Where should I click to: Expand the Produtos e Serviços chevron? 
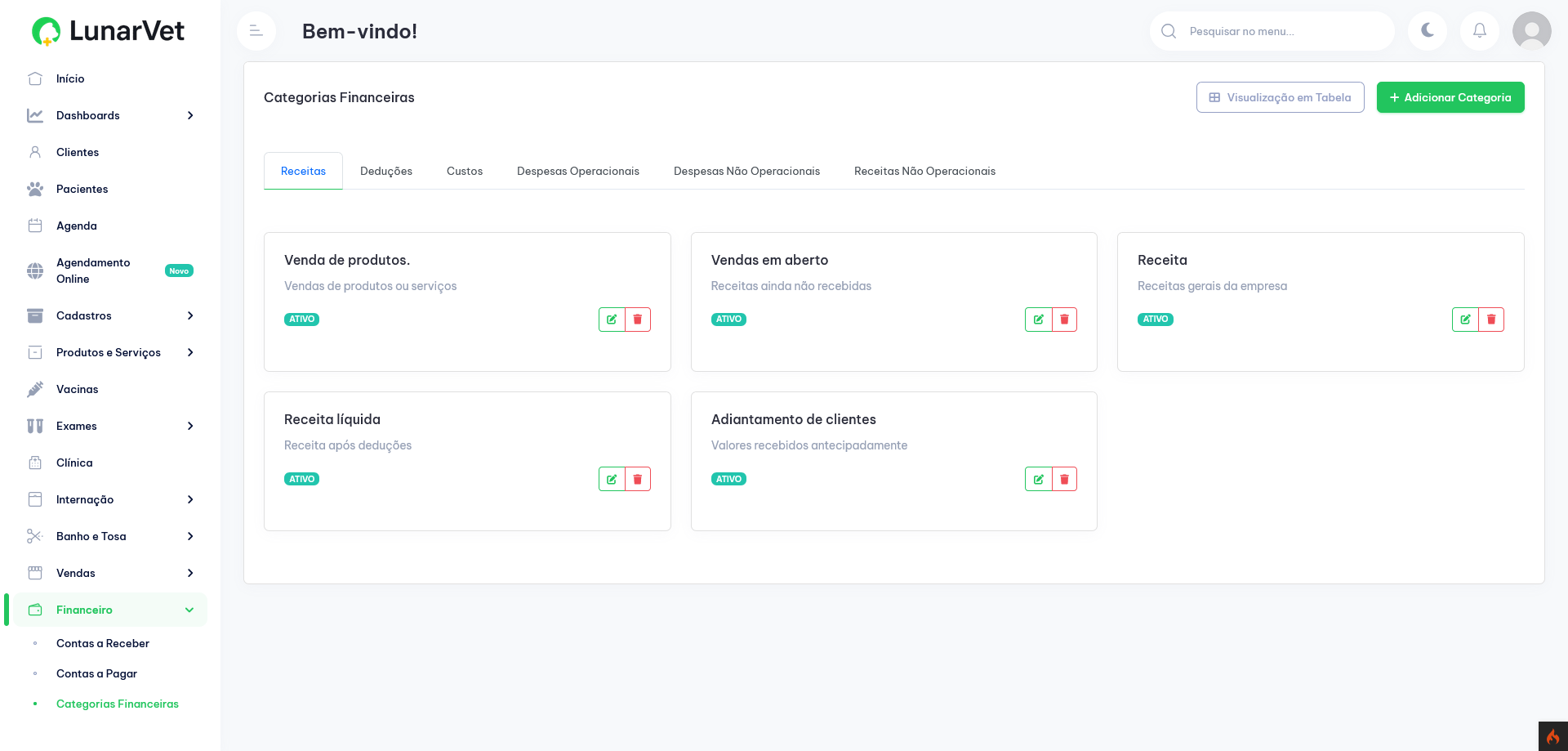coord(190,352)
